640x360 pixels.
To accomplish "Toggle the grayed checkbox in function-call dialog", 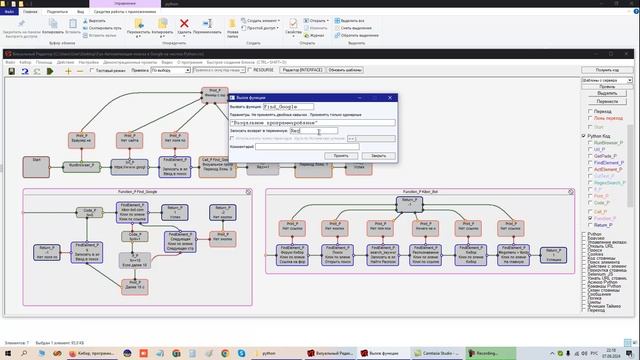I will pos(232,139).
